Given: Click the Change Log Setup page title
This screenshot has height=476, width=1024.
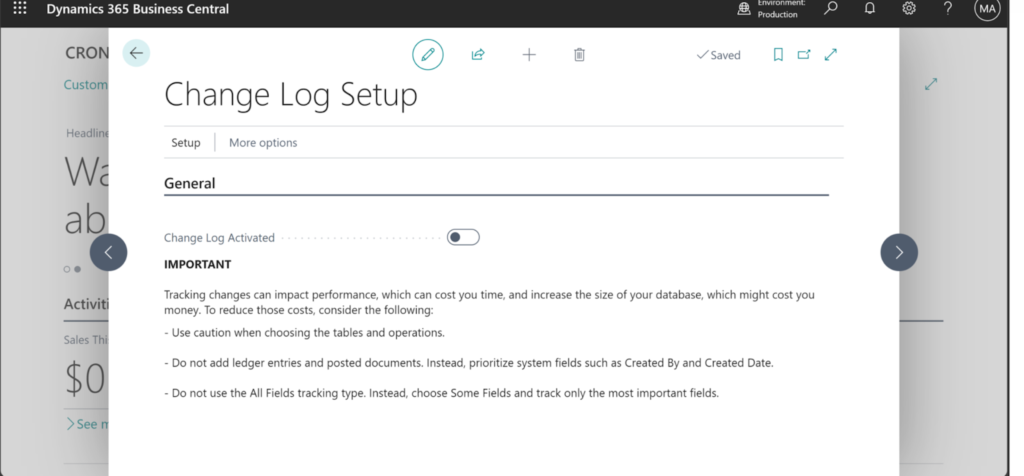Looking at the screenshot, I should coord(291,95).
